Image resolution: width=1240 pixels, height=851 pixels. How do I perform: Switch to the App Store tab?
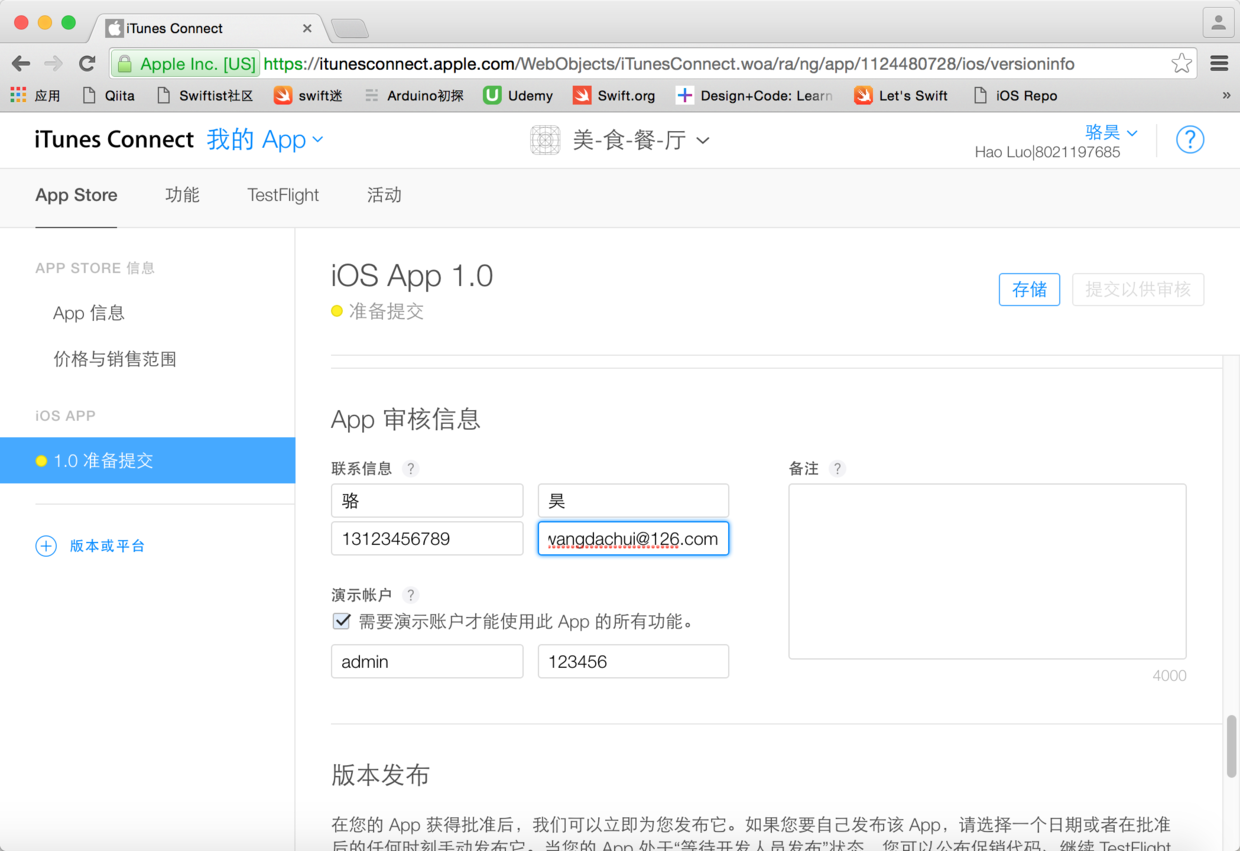tap(76, 195)
